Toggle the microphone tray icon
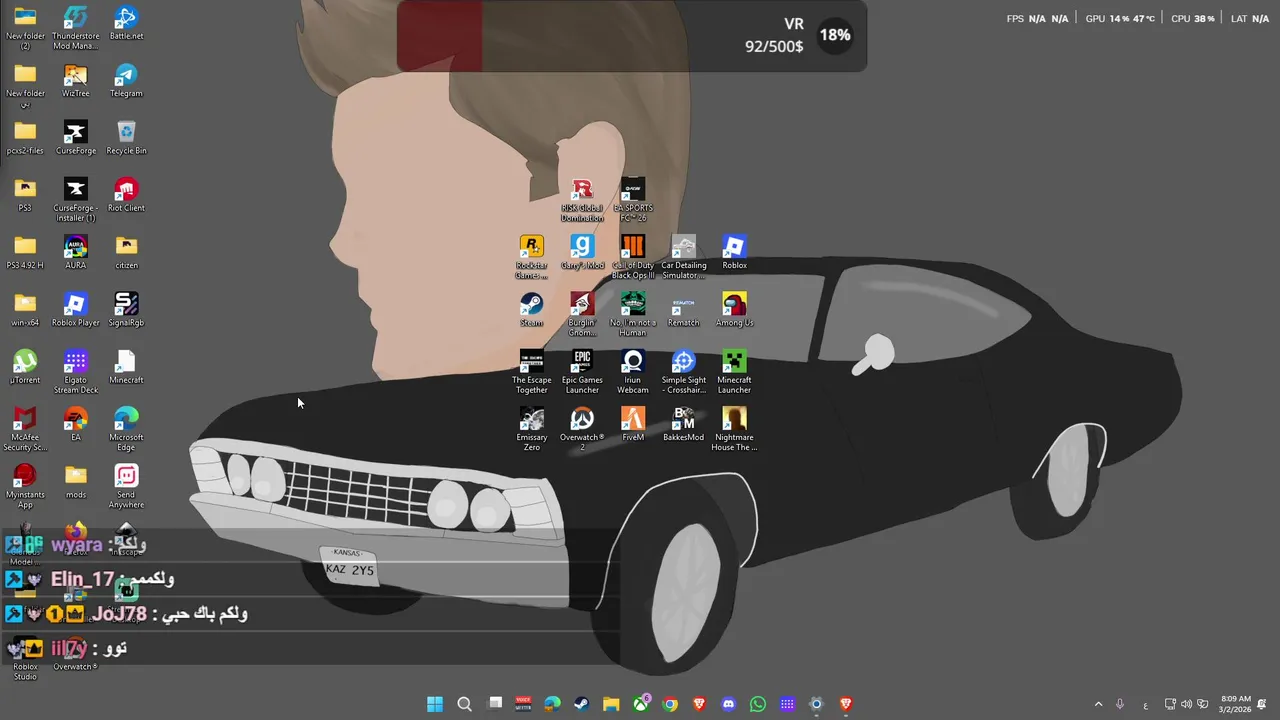This screenshot has height=720, width=1280. pyautogui.click(x=1120, y=704)
